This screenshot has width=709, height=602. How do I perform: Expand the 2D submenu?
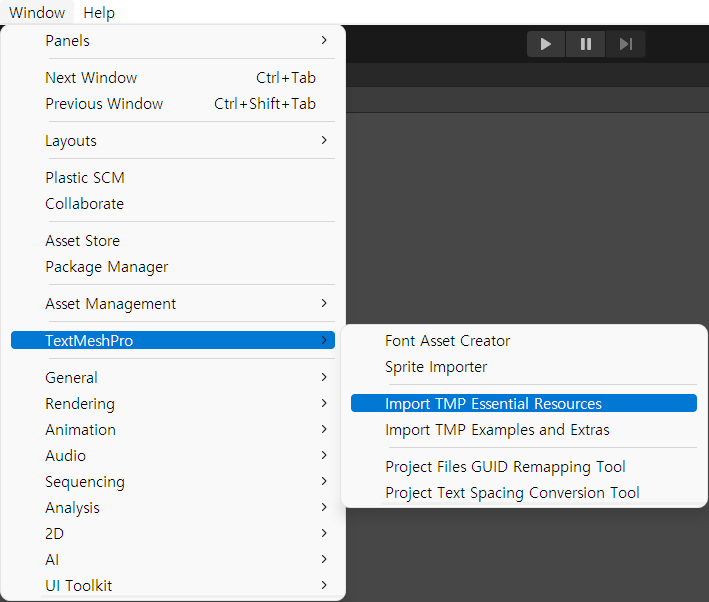173,534
